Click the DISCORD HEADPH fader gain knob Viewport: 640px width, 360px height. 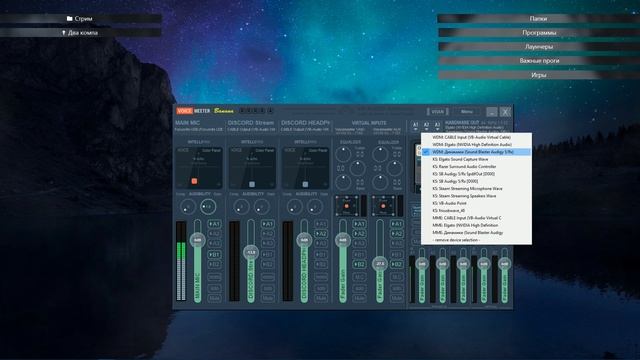coord(304,240)
